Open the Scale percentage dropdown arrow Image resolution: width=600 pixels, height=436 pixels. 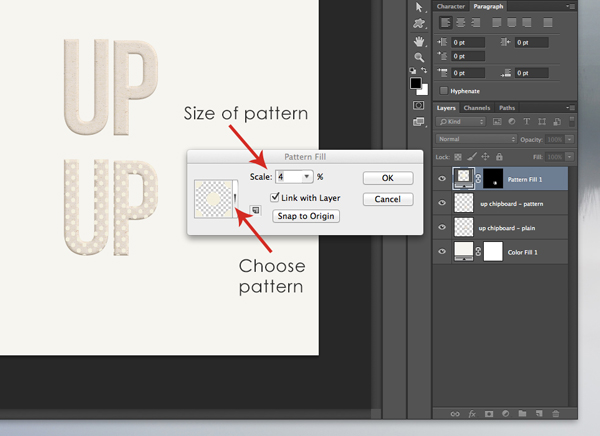pos(306,177)
